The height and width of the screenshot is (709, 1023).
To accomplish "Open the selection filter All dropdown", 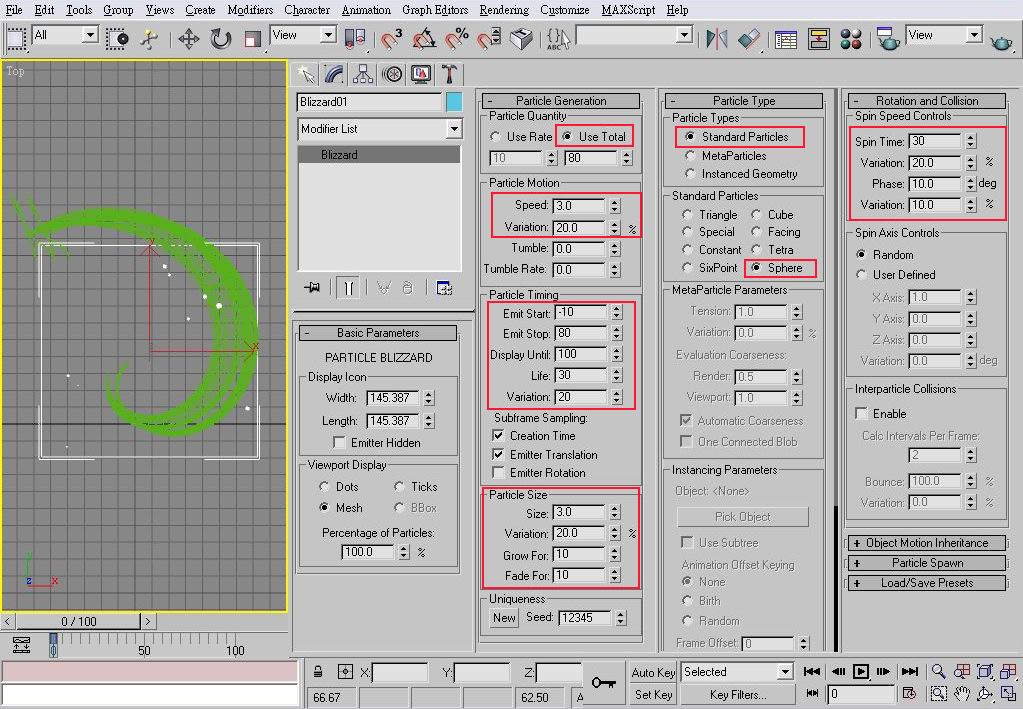I will [x=64, y=35].
